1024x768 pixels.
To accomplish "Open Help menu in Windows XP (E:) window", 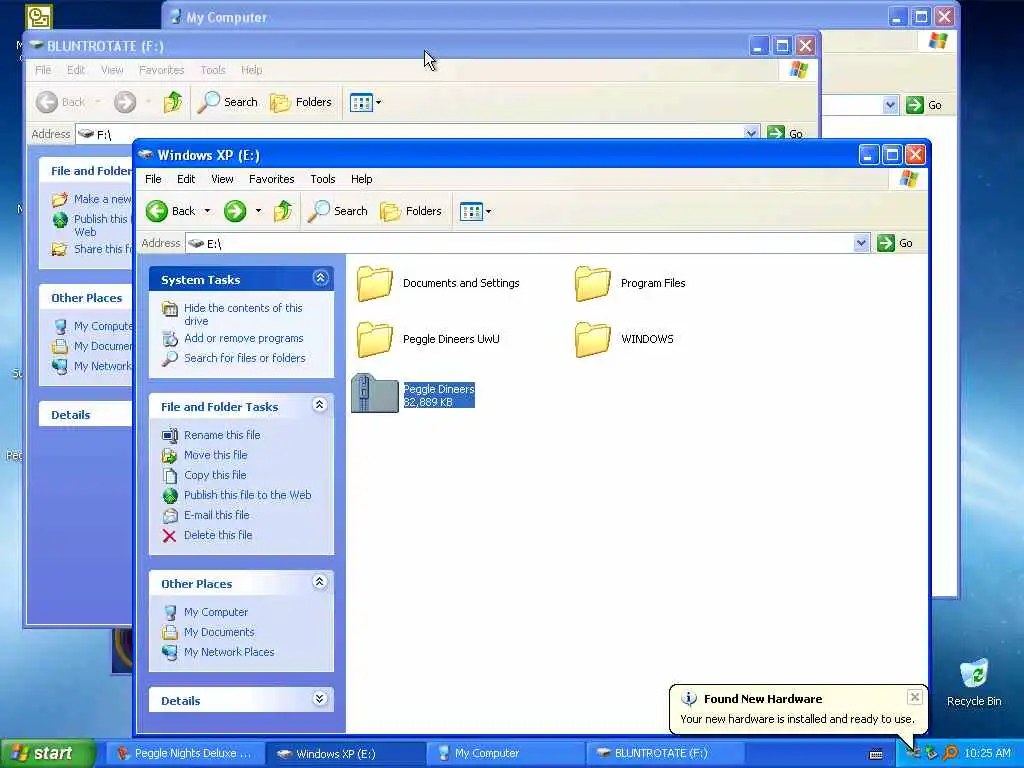I will coord(361,179).
